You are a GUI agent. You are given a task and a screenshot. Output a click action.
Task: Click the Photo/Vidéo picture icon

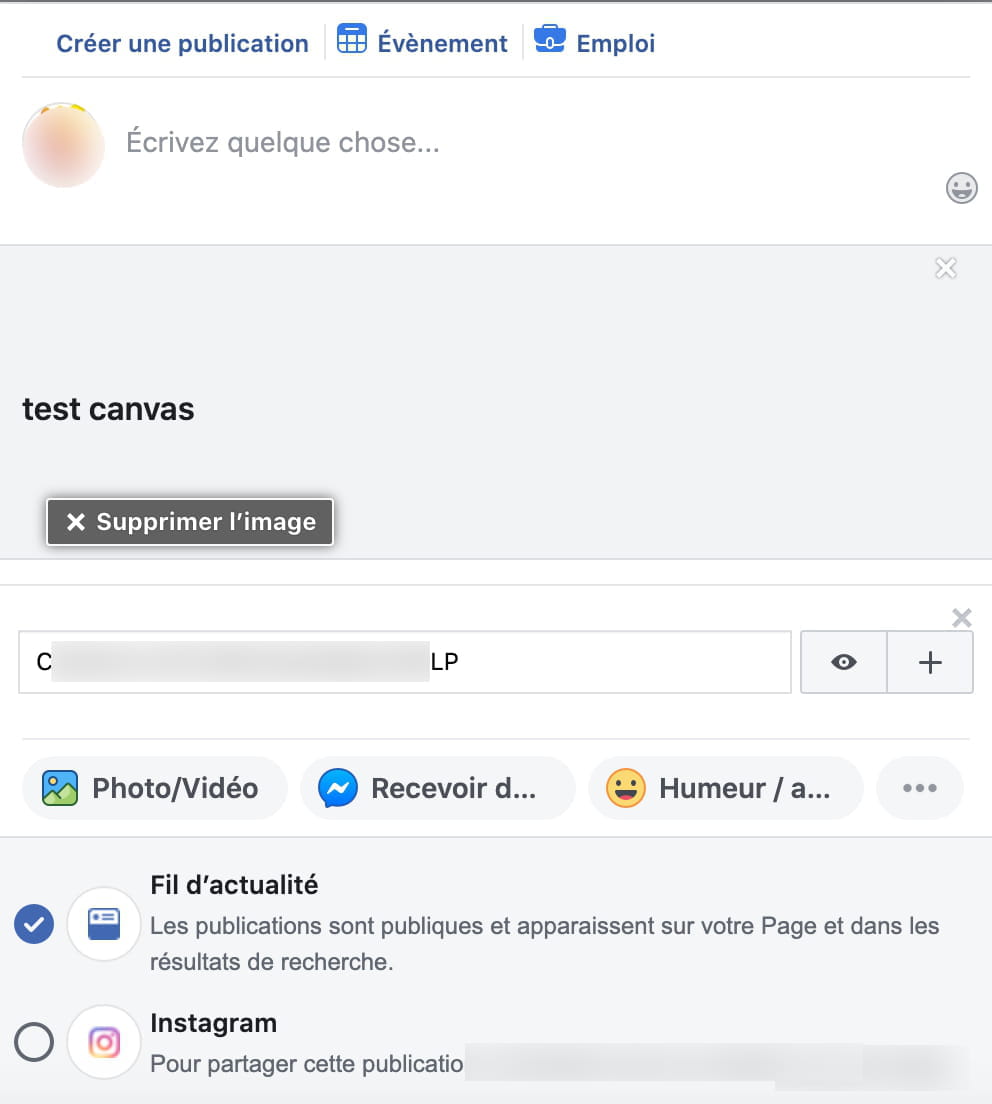60,788
